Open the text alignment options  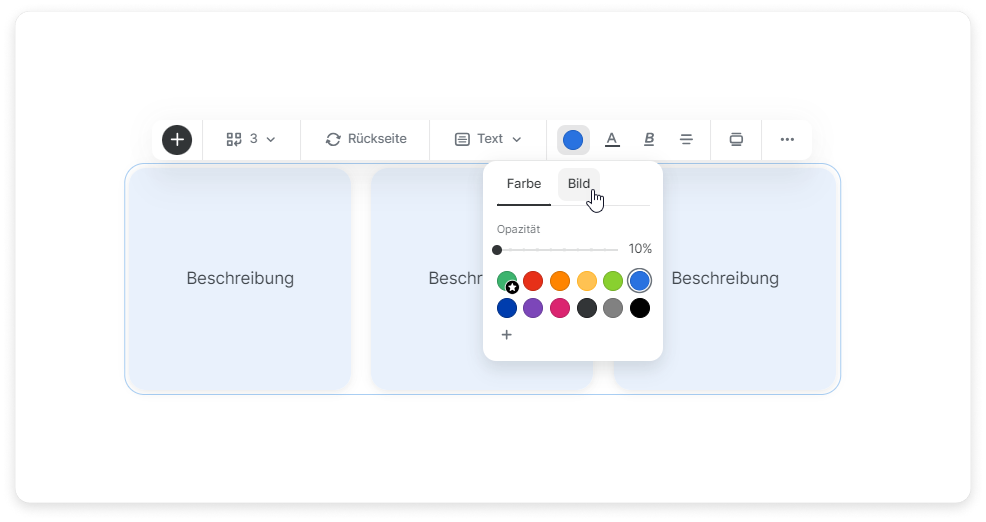tap(686, 140)
